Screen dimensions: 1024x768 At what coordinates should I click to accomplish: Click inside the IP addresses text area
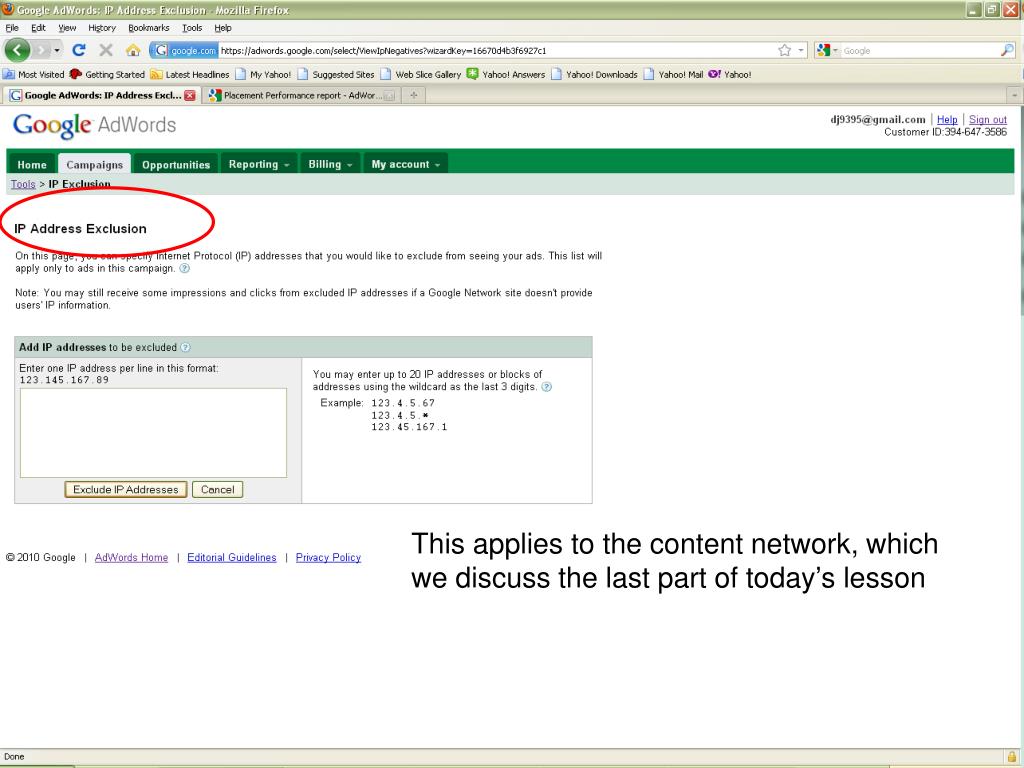pos(153,433)
